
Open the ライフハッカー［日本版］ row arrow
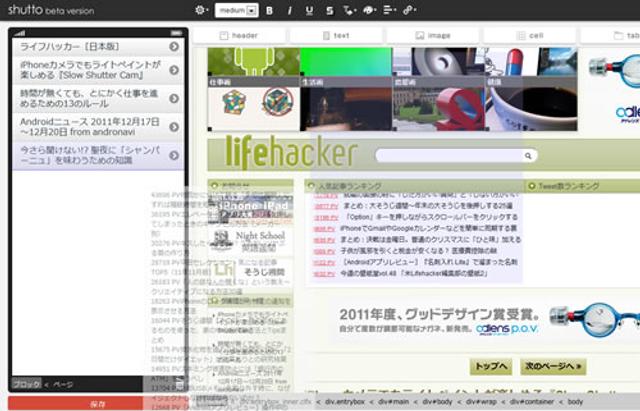(x=174, y=47)
